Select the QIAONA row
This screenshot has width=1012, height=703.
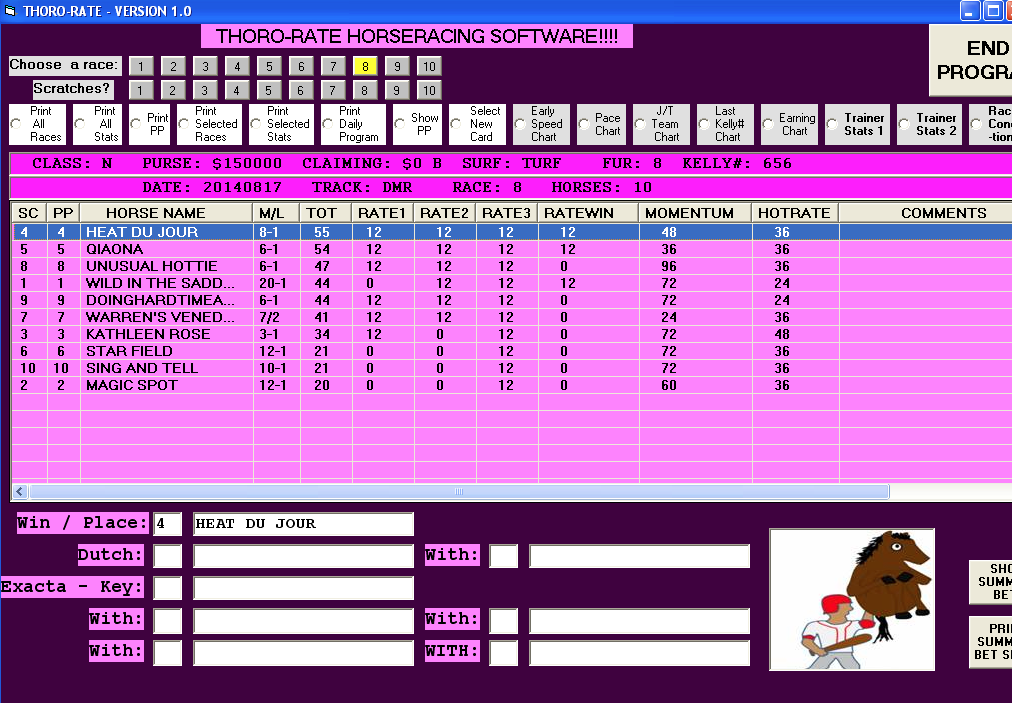(x=512, y=249)
